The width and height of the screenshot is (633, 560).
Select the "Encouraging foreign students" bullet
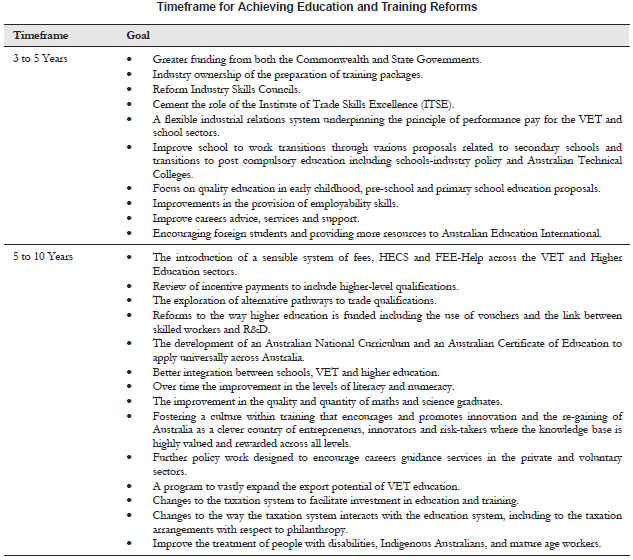[x=377, y=233]
